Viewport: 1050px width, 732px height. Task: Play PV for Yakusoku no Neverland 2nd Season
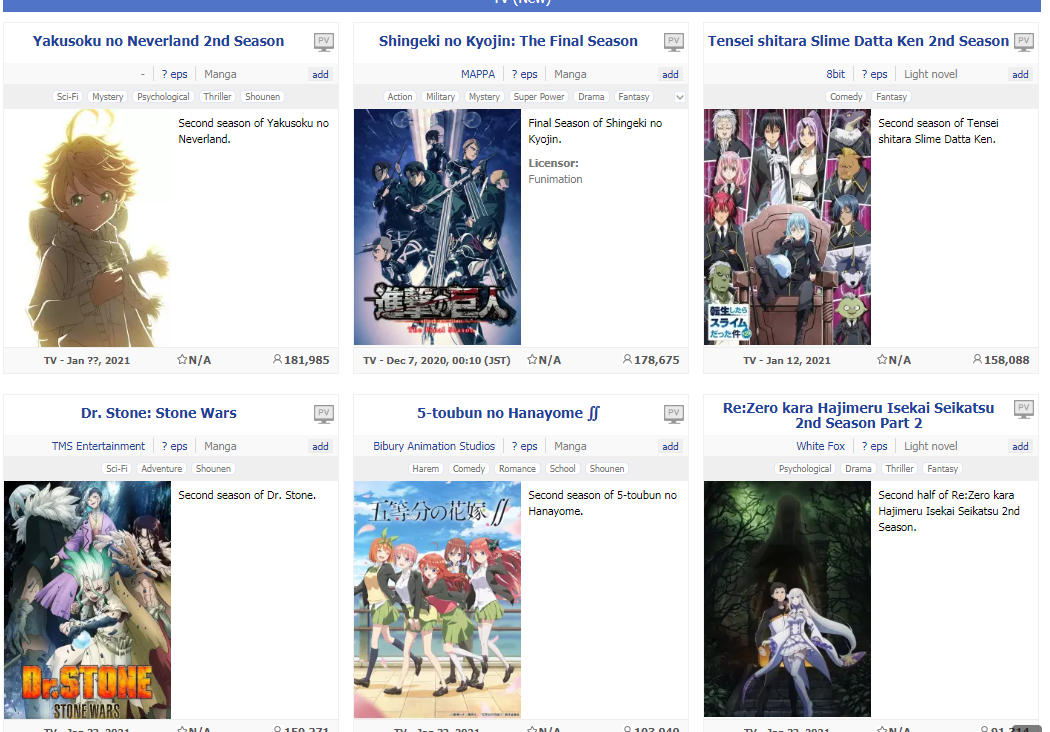[323, 42]
